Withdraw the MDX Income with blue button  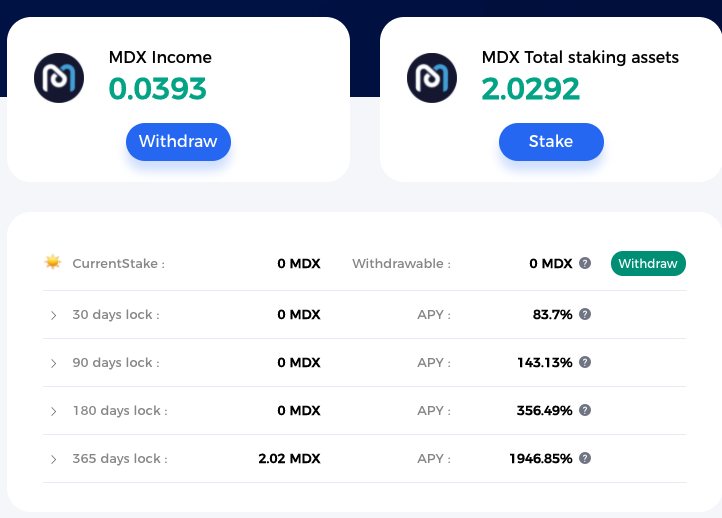(x=178, y=142)
